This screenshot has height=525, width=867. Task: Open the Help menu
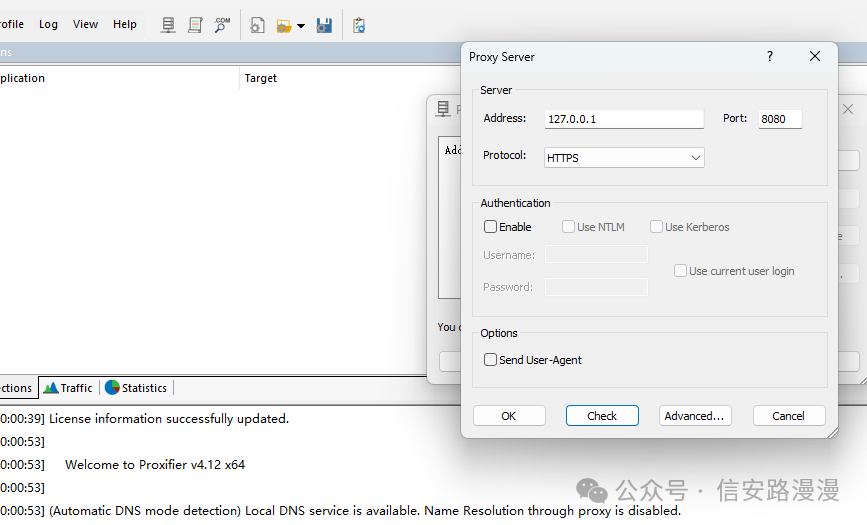124,24
